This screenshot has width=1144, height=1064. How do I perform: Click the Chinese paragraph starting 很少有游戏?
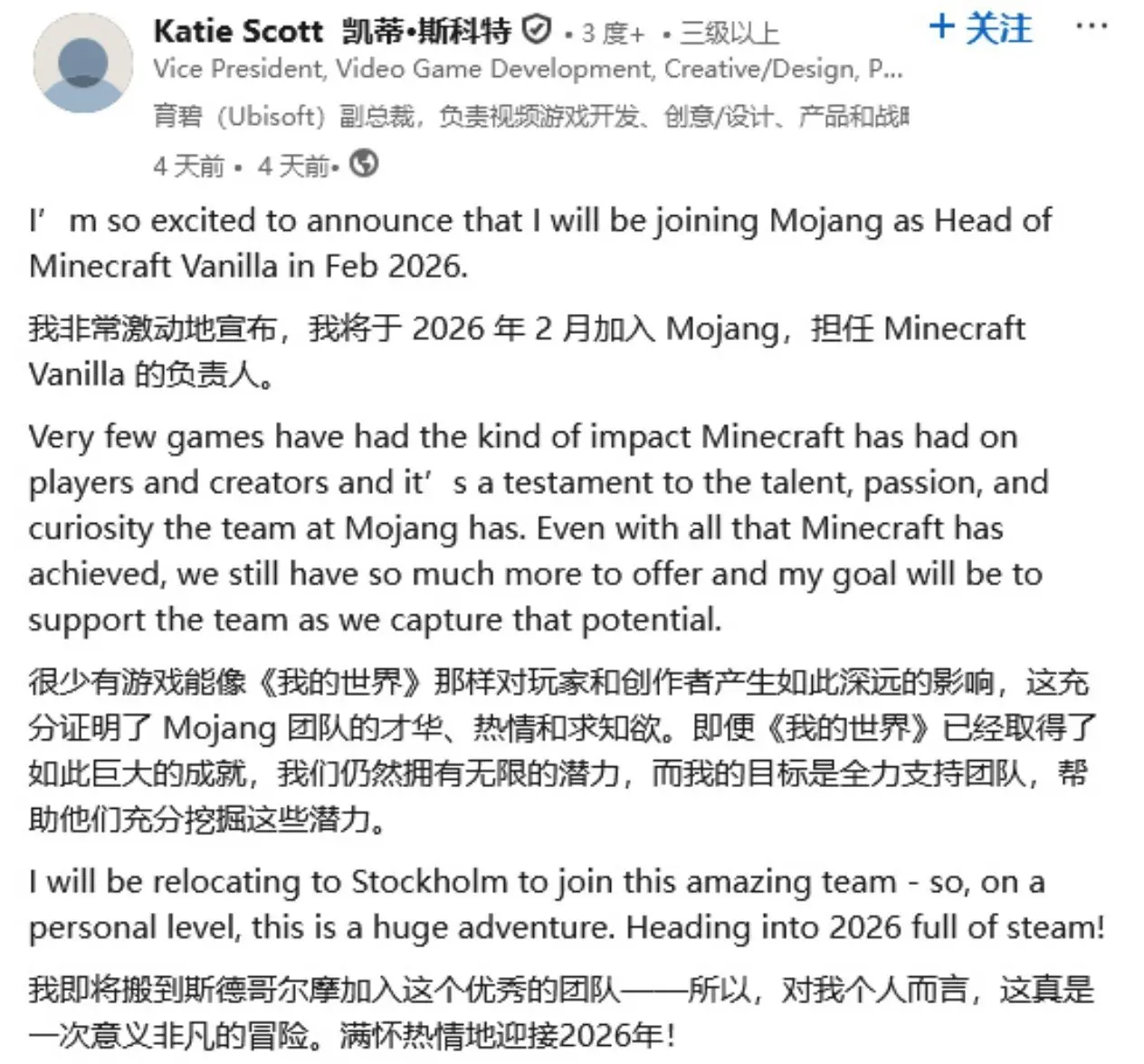(558, 750)
